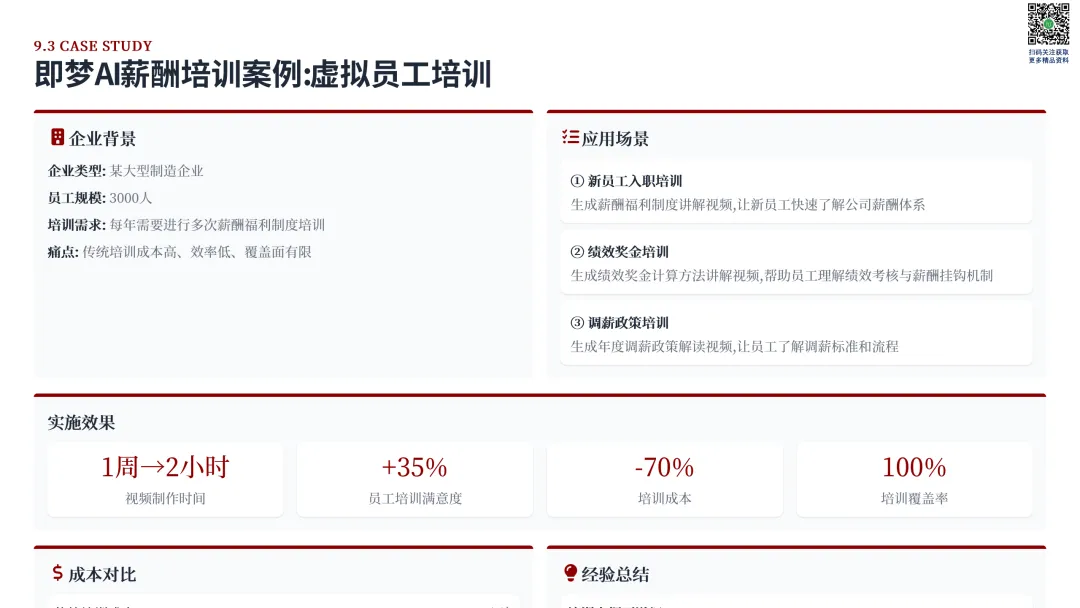Click the 实施效果 section heading
This screenshot has width=1080, height=608.
point(81,423)
